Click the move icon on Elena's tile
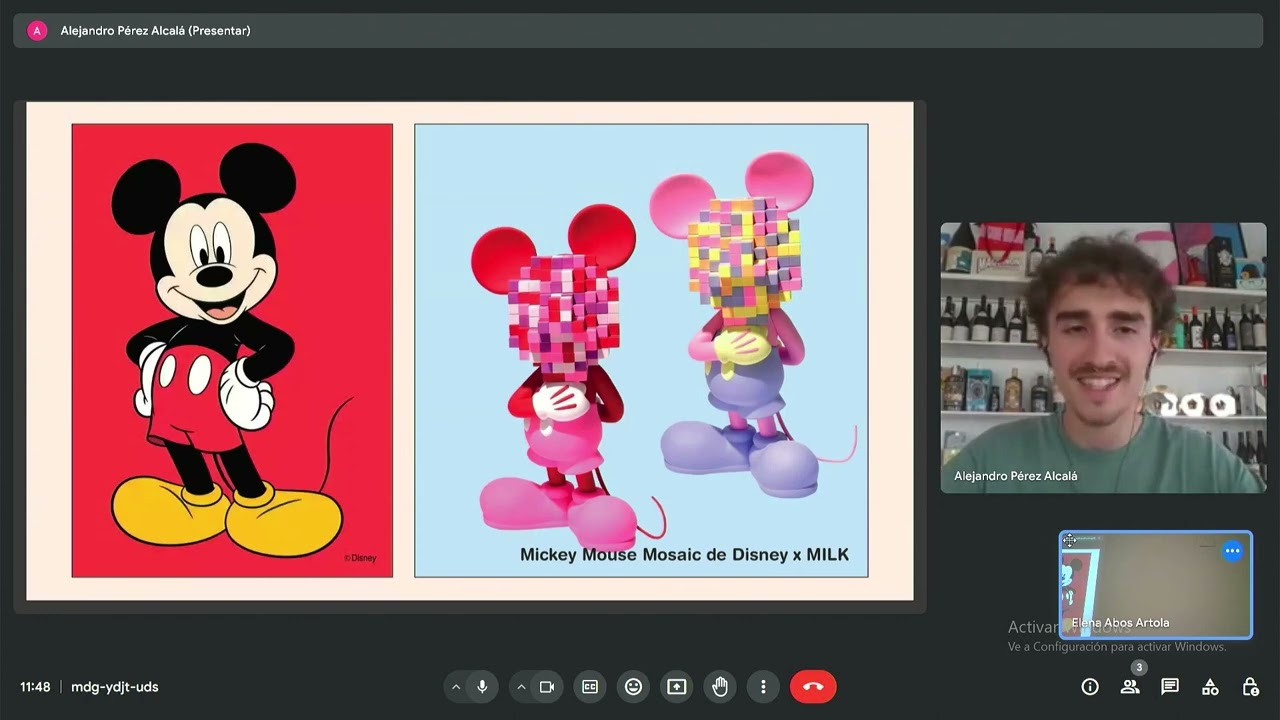This screenshot has width=1280, height=720. click(x=1069, y=541)
